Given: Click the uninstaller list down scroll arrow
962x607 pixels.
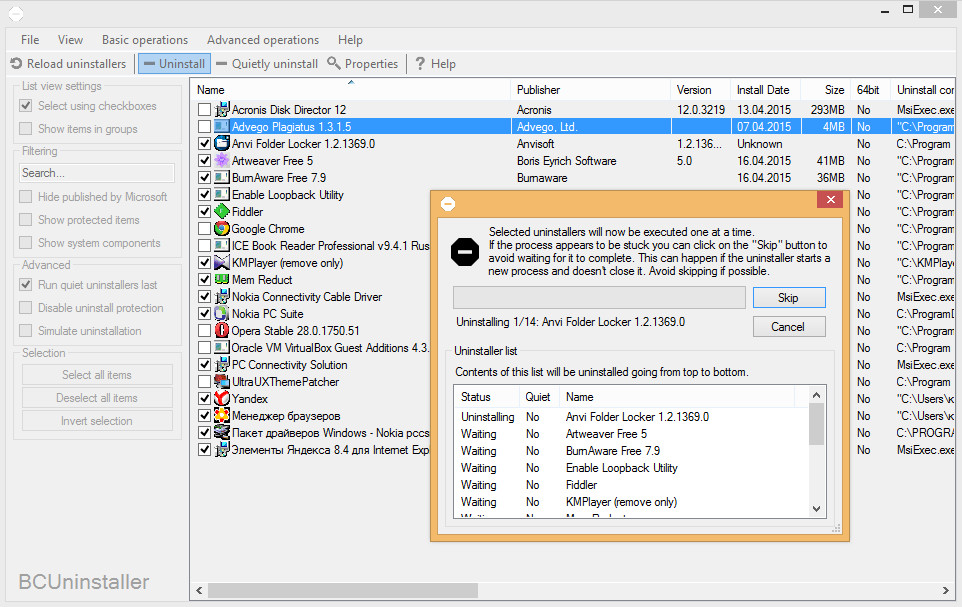Looking at the screenshot, I should (x=816, y=509).
